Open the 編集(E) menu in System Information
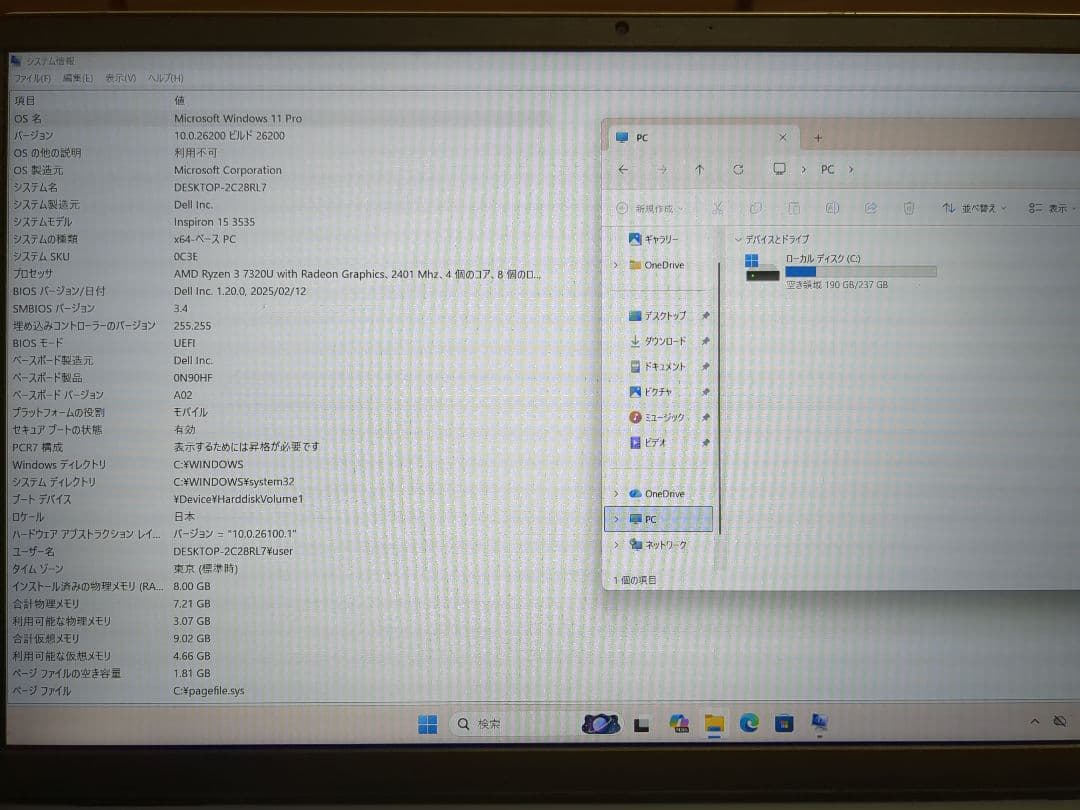 (x=77, y=78)
